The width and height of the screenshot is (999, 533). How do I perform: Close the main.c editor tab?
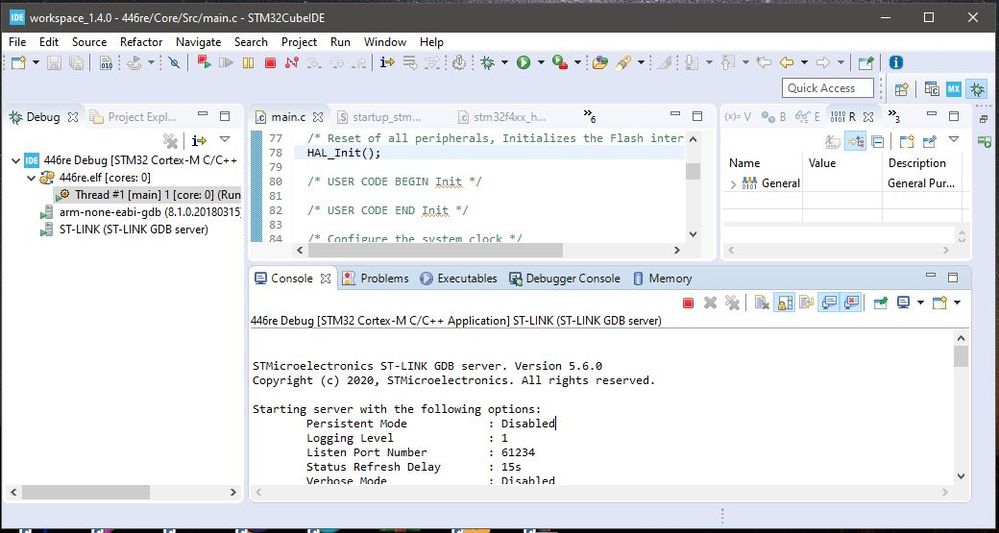click(318, 117)
